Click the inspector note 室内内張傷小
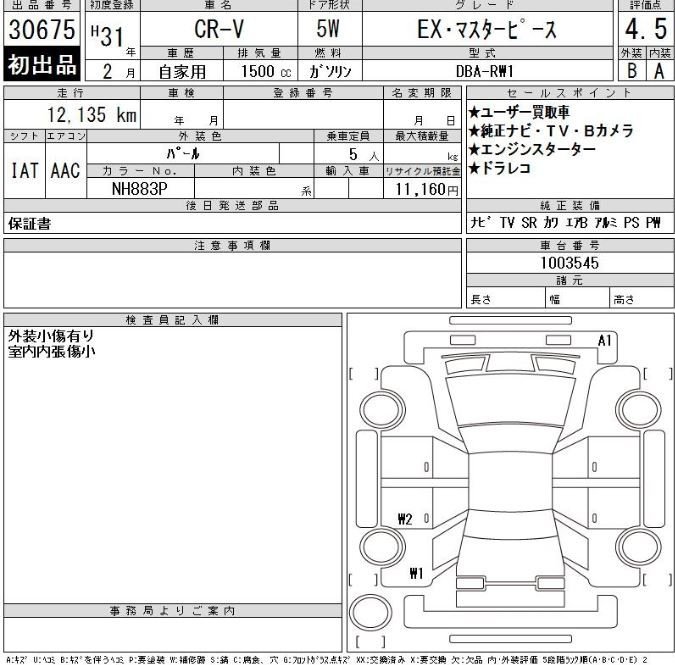This screenshot has width=675, height=665. [x=51, y=351]
